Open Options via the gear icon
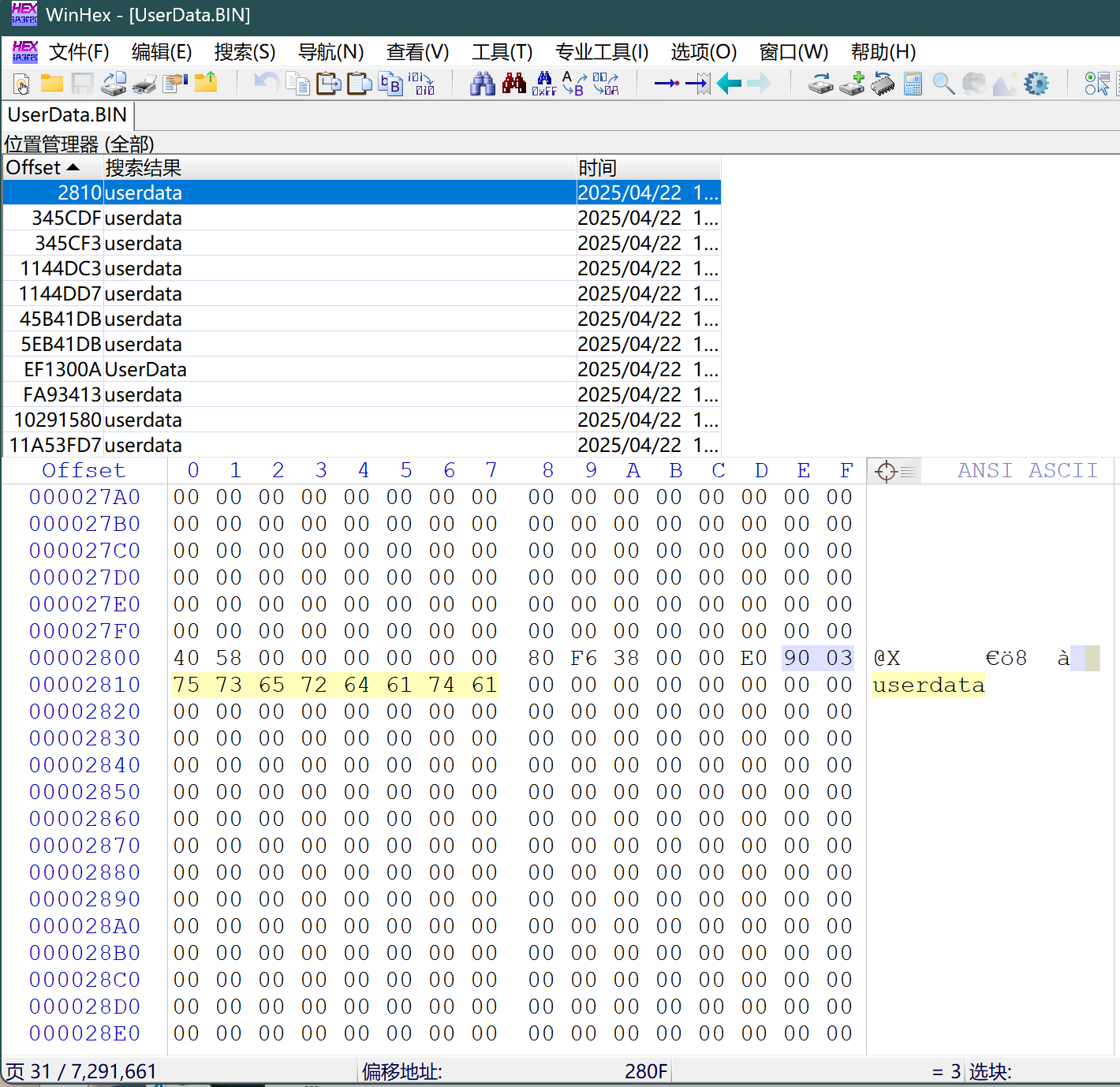The height and width of the screenshot is (1087, 1120). [x=1036, y=84]
